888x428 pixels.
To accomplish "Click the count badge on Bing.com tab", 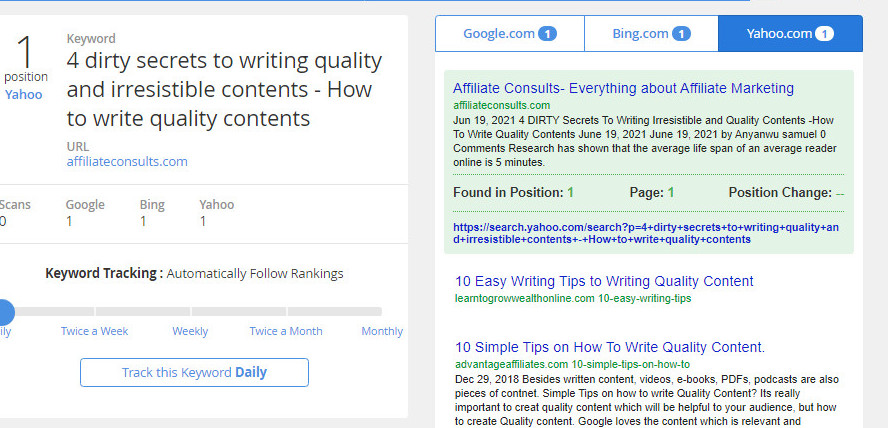I will pos(681,34).
